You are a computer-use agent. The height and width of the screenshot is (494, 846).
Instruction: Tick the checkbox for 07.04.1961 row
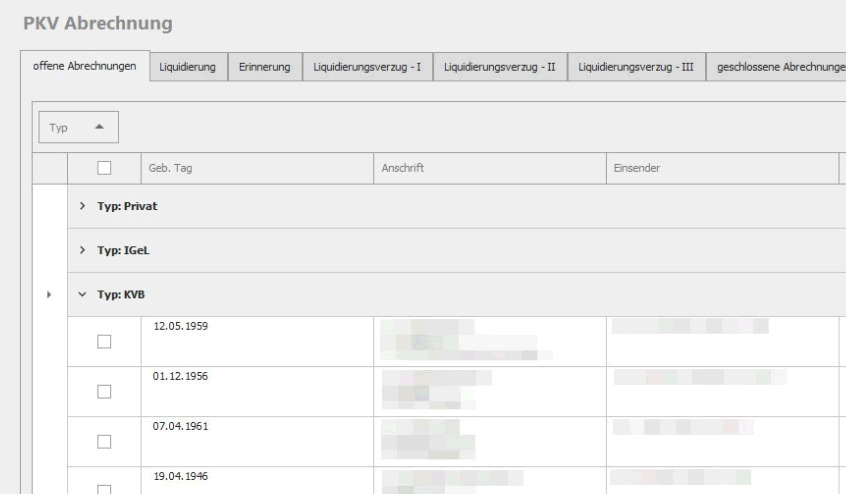click(102, 440)
